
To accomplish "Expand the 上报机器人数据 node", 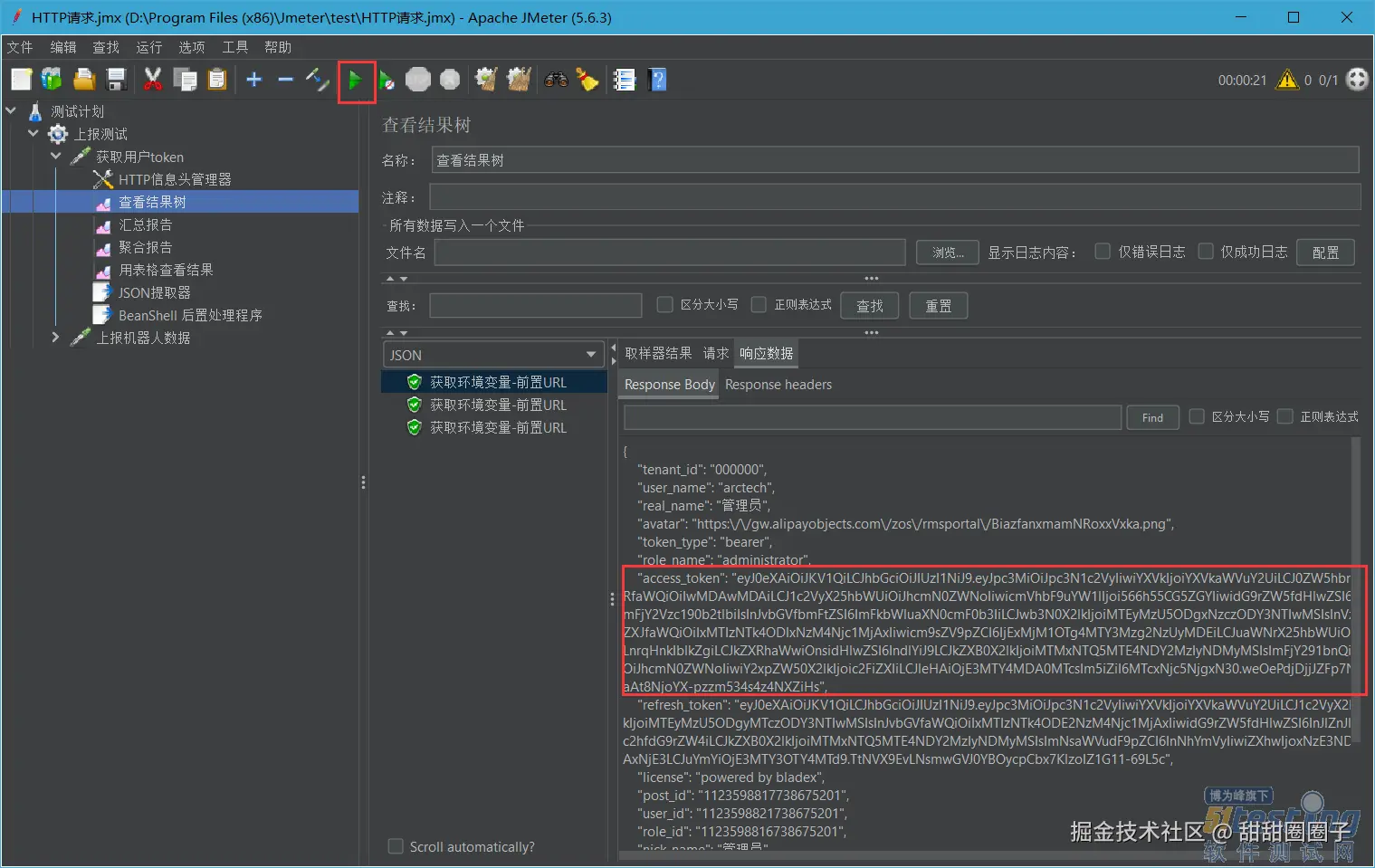I will tap(56, 337).
